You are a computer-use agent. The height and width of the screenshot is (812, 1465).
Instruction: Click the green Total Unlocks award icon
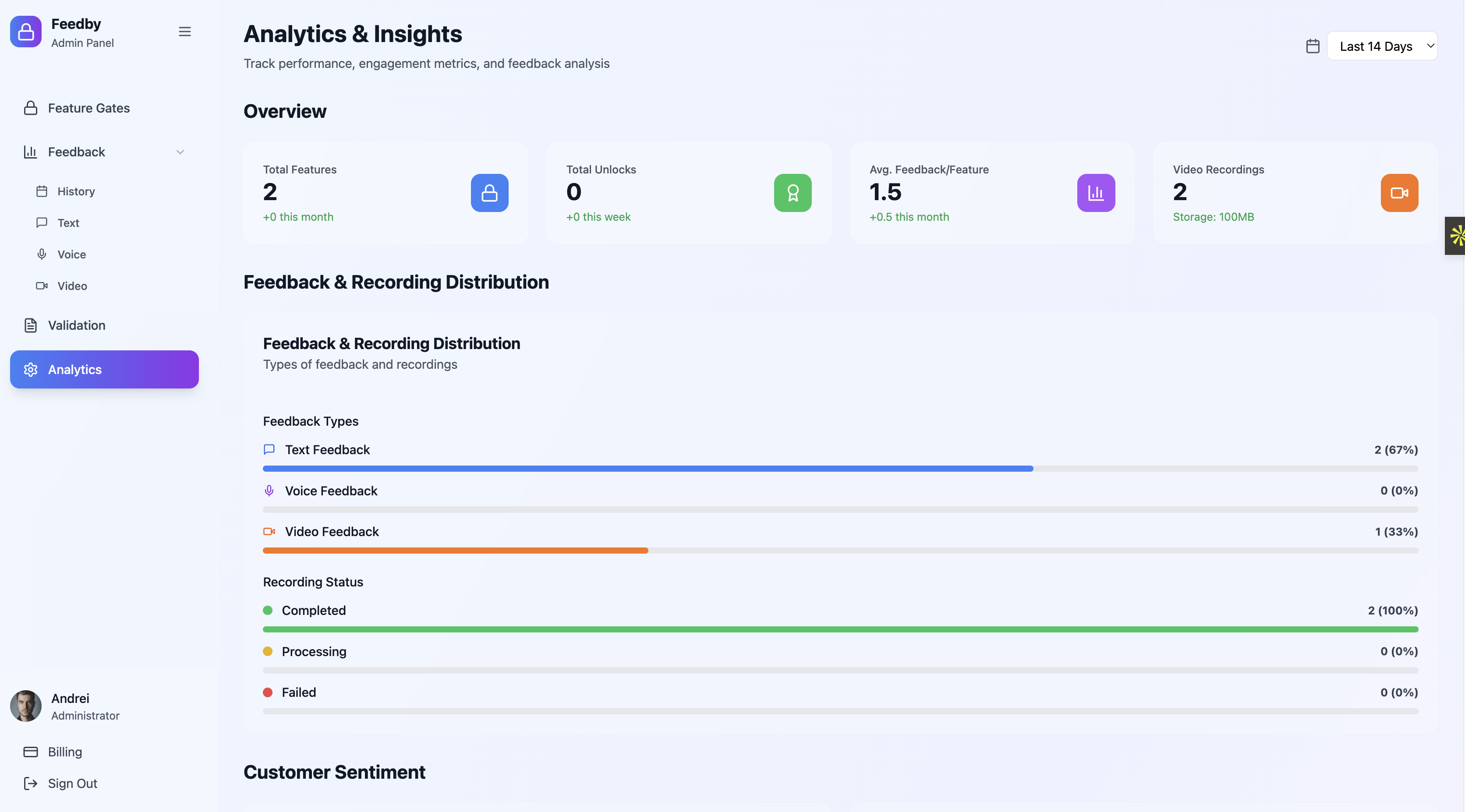coord(792,193)
